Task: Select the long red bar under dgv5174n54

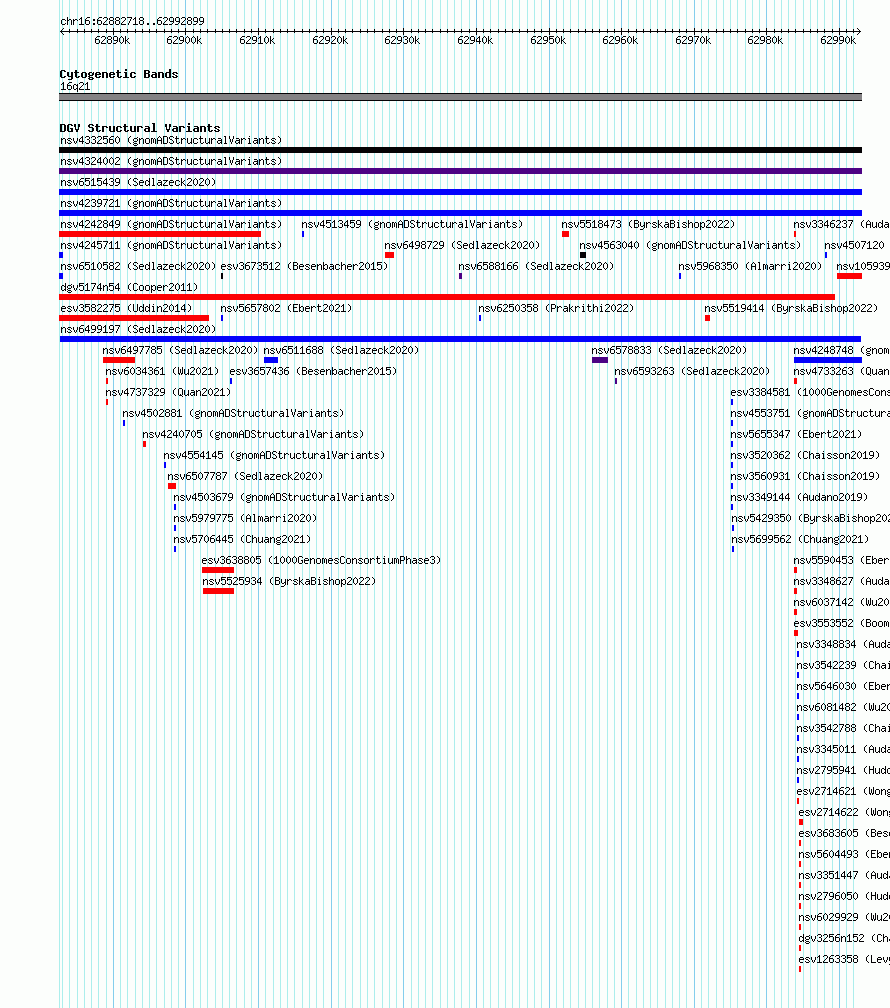Action: tap(447, 297)
